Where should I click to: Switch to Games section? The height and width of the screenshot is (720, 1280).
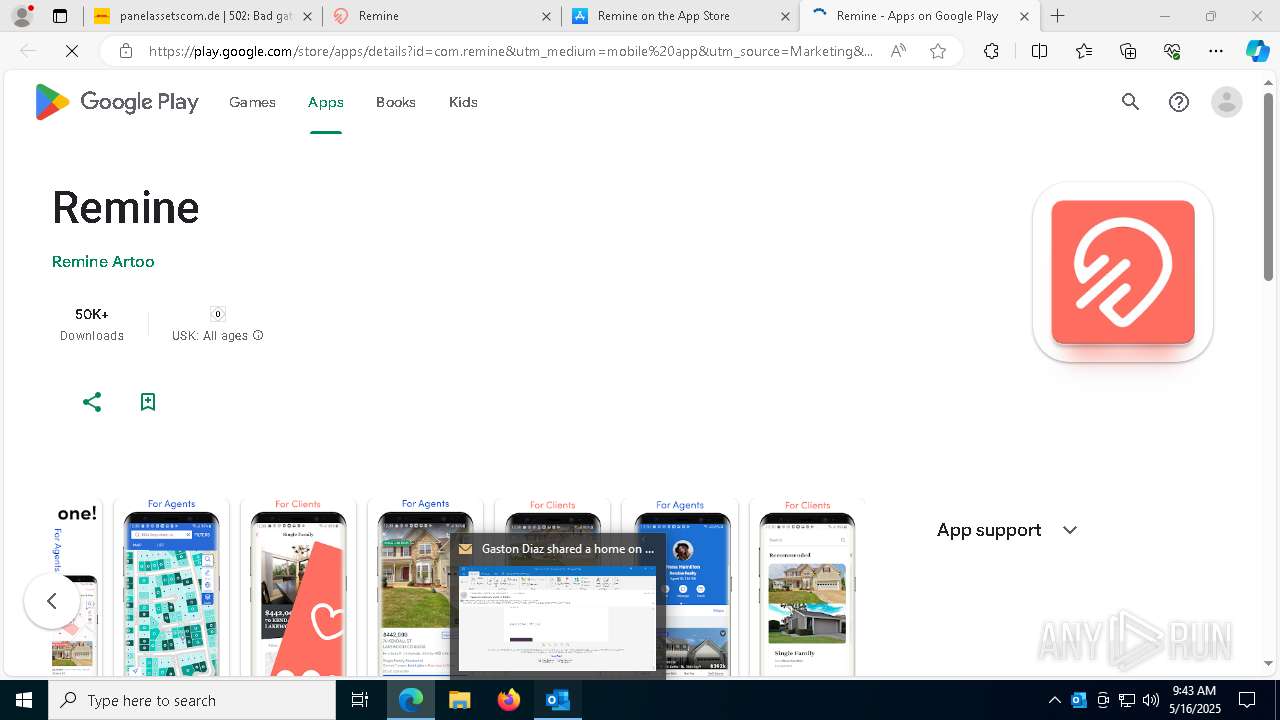(x=252, y=102)
